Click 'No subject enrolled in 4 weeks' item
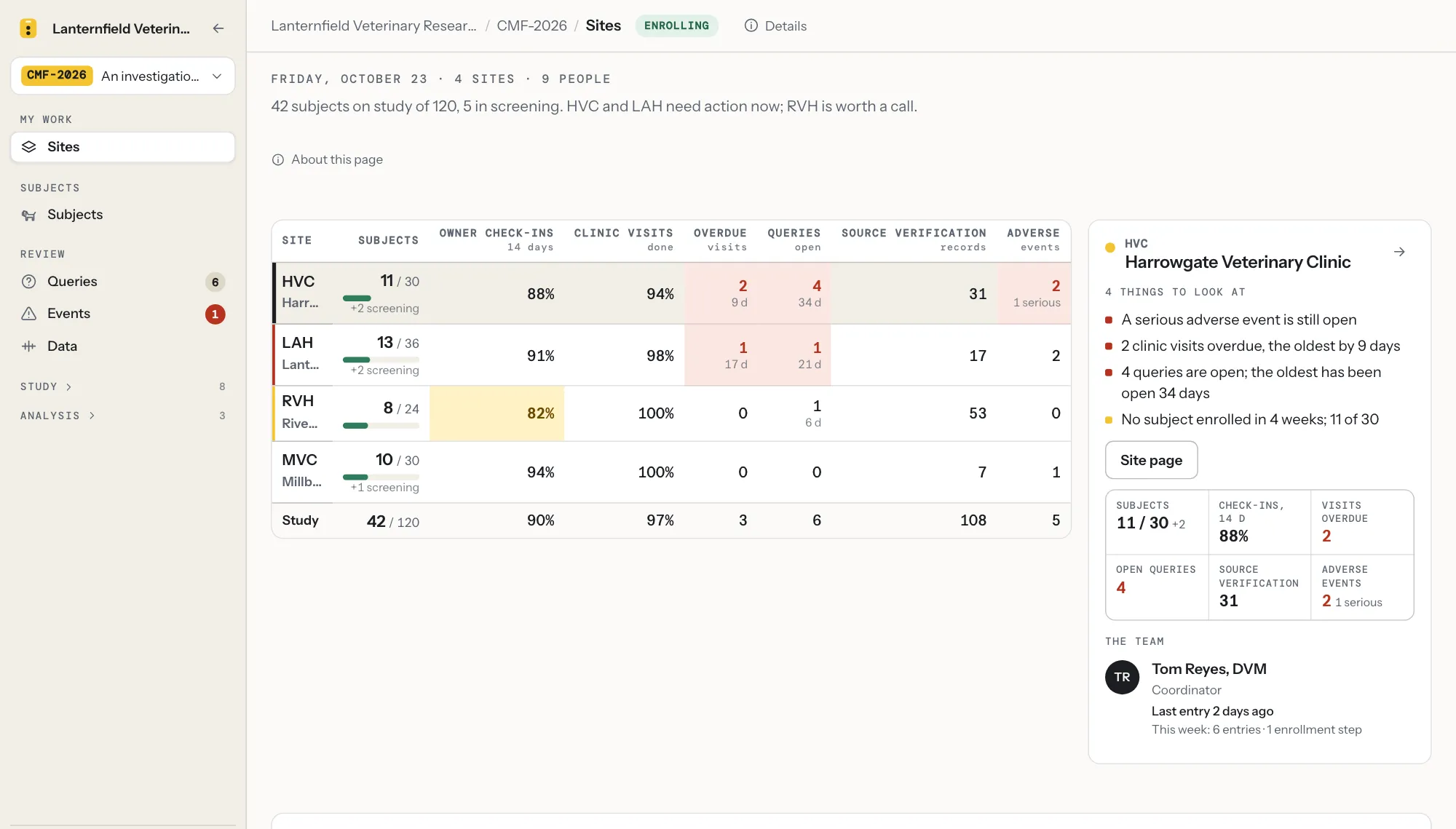 click(1249, 419)
